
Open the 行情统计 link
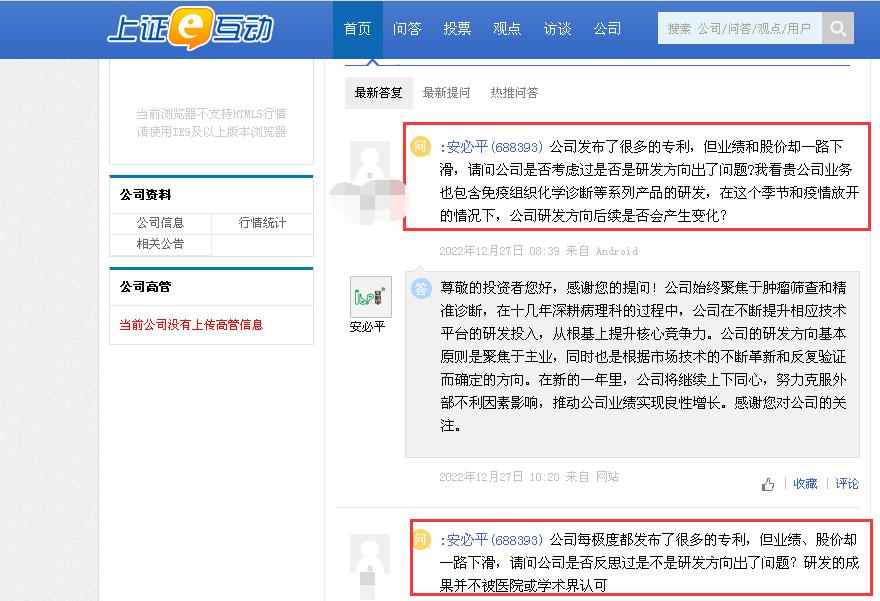pyautogui.click(x=262, y=223)
